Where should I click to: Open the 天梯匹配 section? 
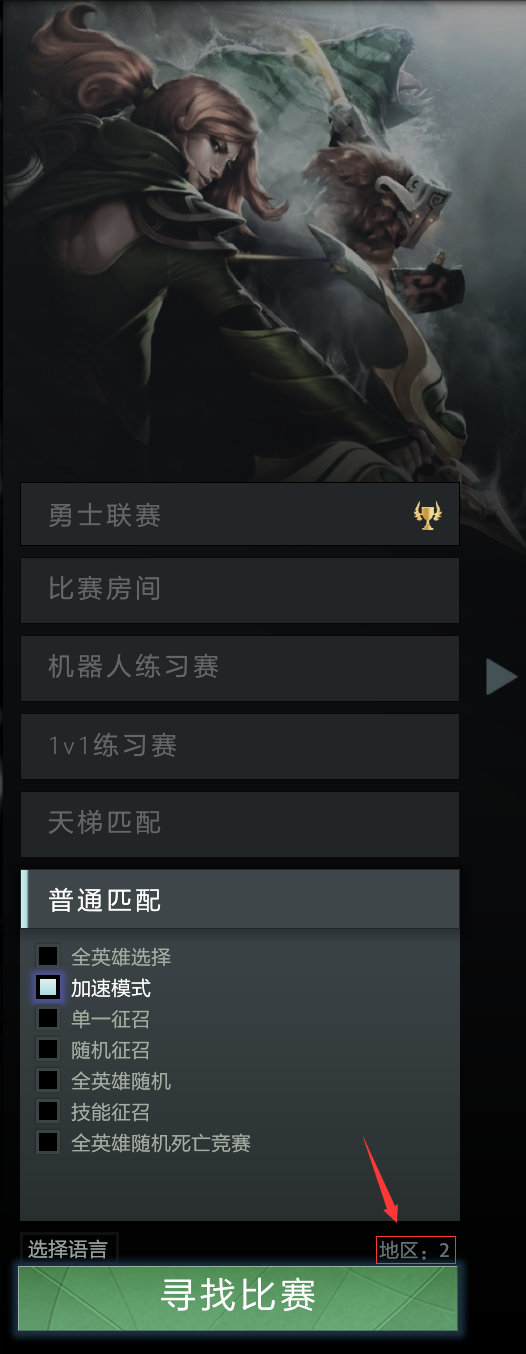pyautogui.click(x=240, y=824)
